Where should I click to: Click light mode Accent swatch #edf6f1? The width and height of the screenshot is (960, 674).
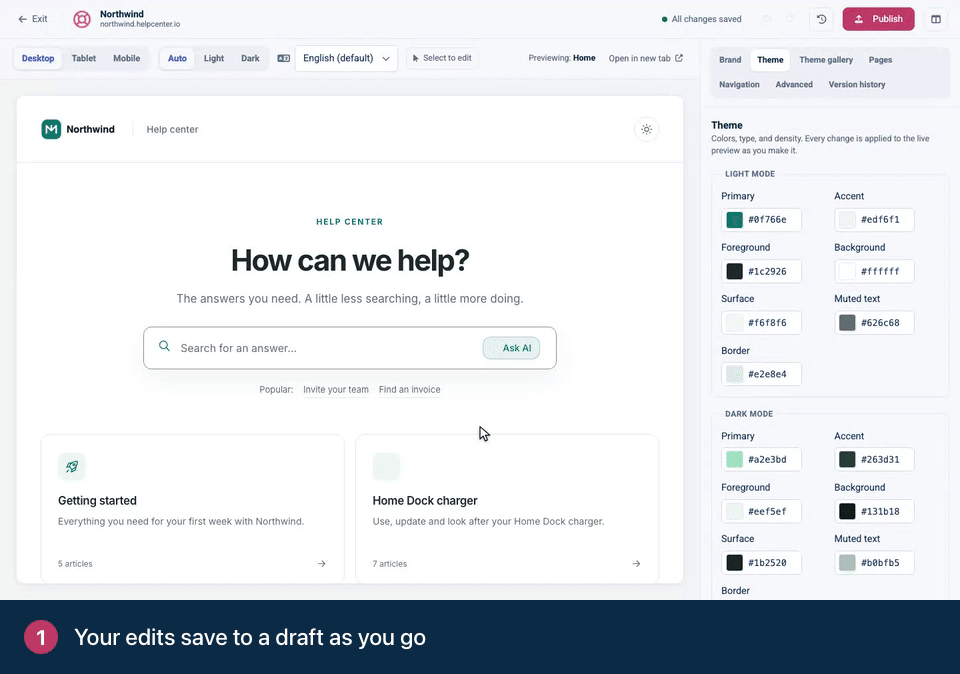(x=847, y=220)
